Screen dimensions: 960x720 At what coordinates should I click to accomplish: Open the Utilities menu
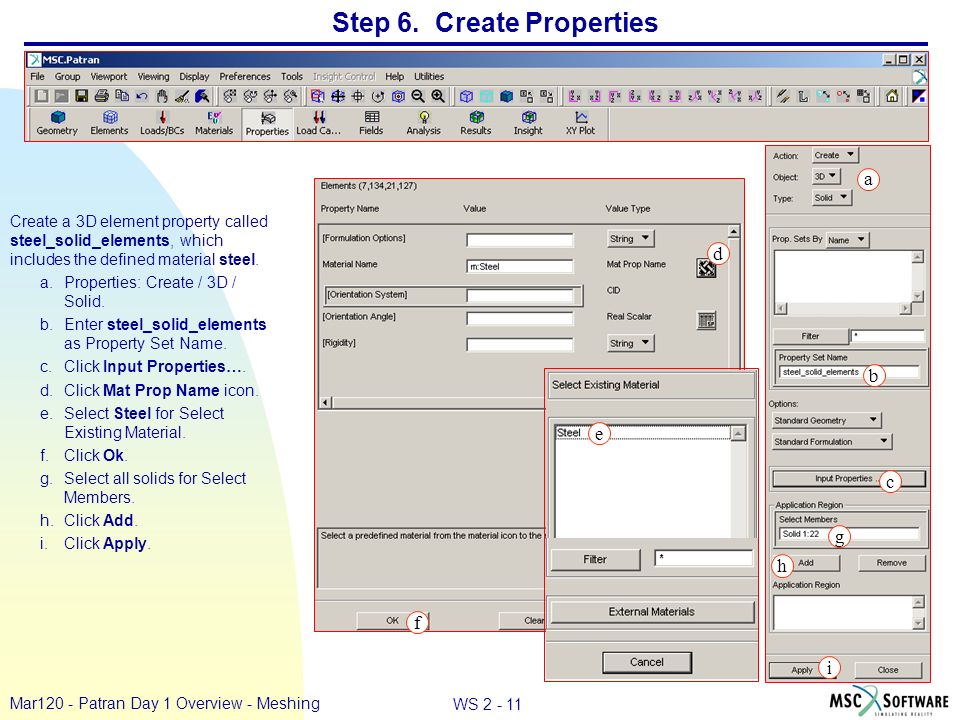[x=429, y=77]
